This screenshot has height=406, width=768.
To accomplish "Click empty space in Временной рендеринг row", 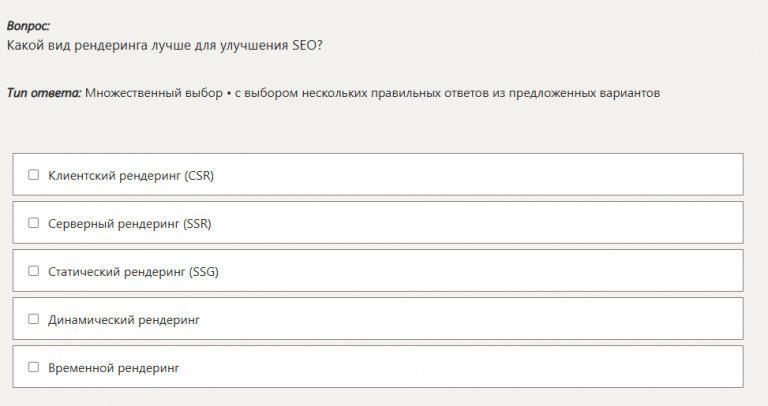I will (500, 367).
